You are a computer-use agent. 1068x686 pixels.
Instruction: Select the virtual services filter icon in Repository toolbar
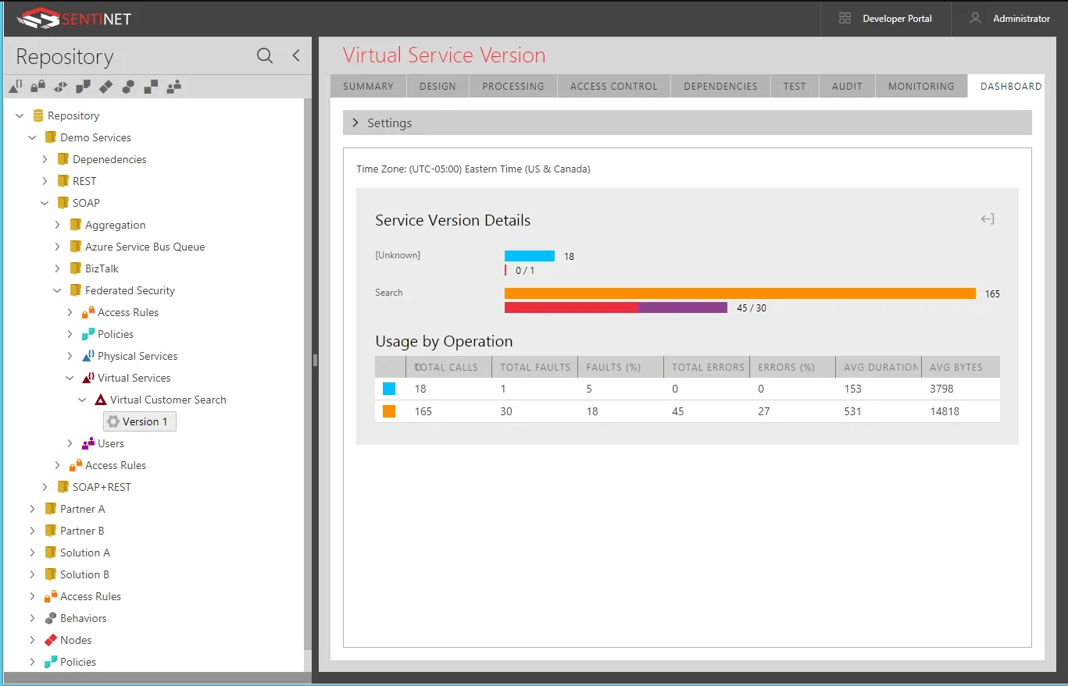[x=14, y=87]
